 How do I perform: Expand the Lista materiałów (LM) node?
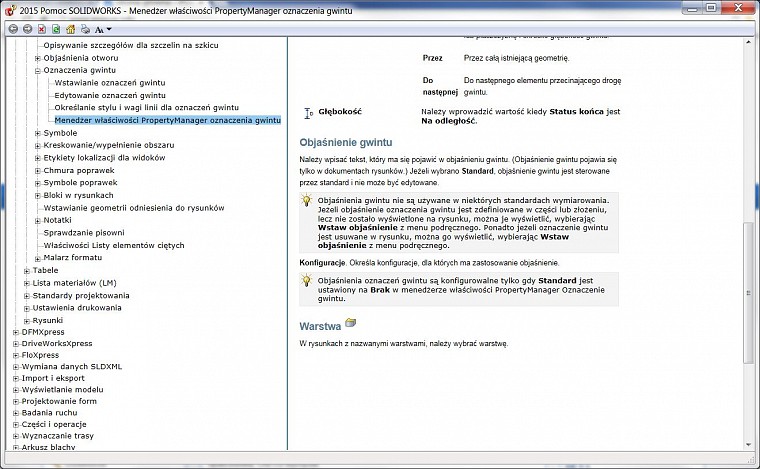point(27,283)
